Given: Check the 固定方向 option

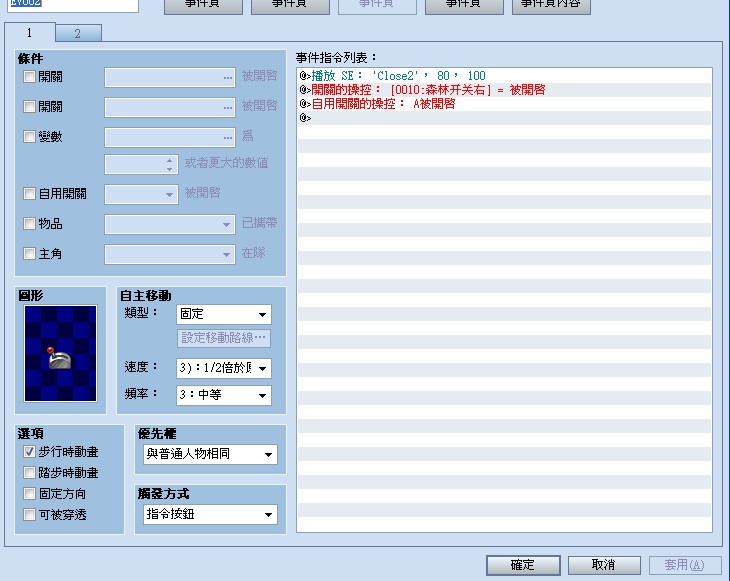Looking at the screenshot, I should (x=29, y=493).
